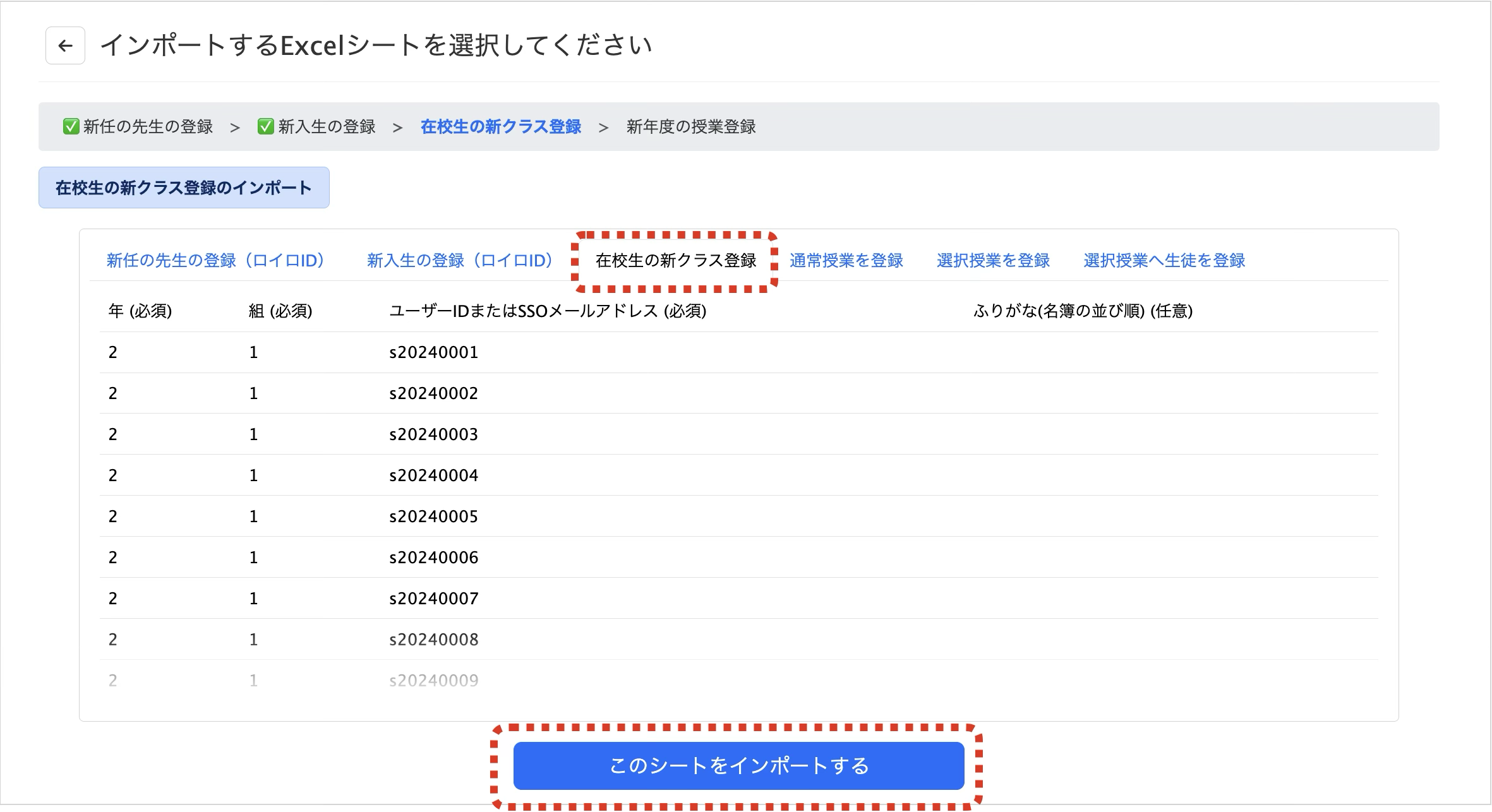Screen dimensions: 1492x812
Task: Open 選択授業へ生徒を登録 tab
Action: (1164, 260)
